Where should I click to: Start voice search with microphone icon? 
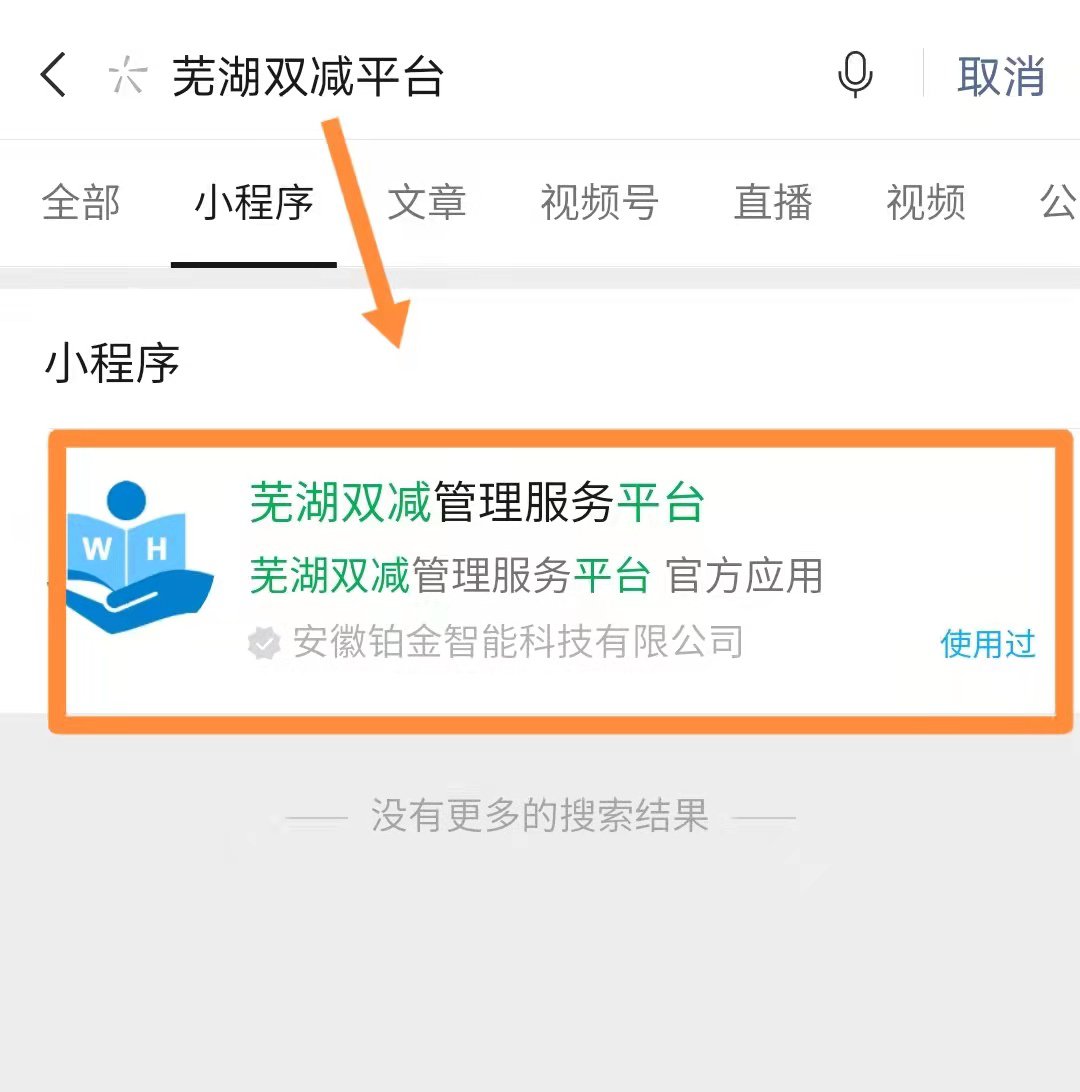point(855,75)
